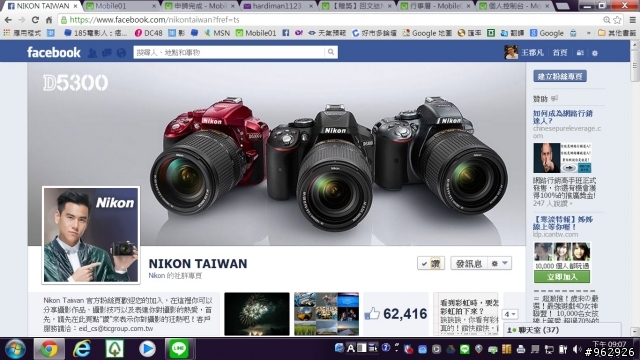Click the zoom magnifier icon in address bar
The width and height of the screenshot is (640, 360).
(x=607, y=20)
